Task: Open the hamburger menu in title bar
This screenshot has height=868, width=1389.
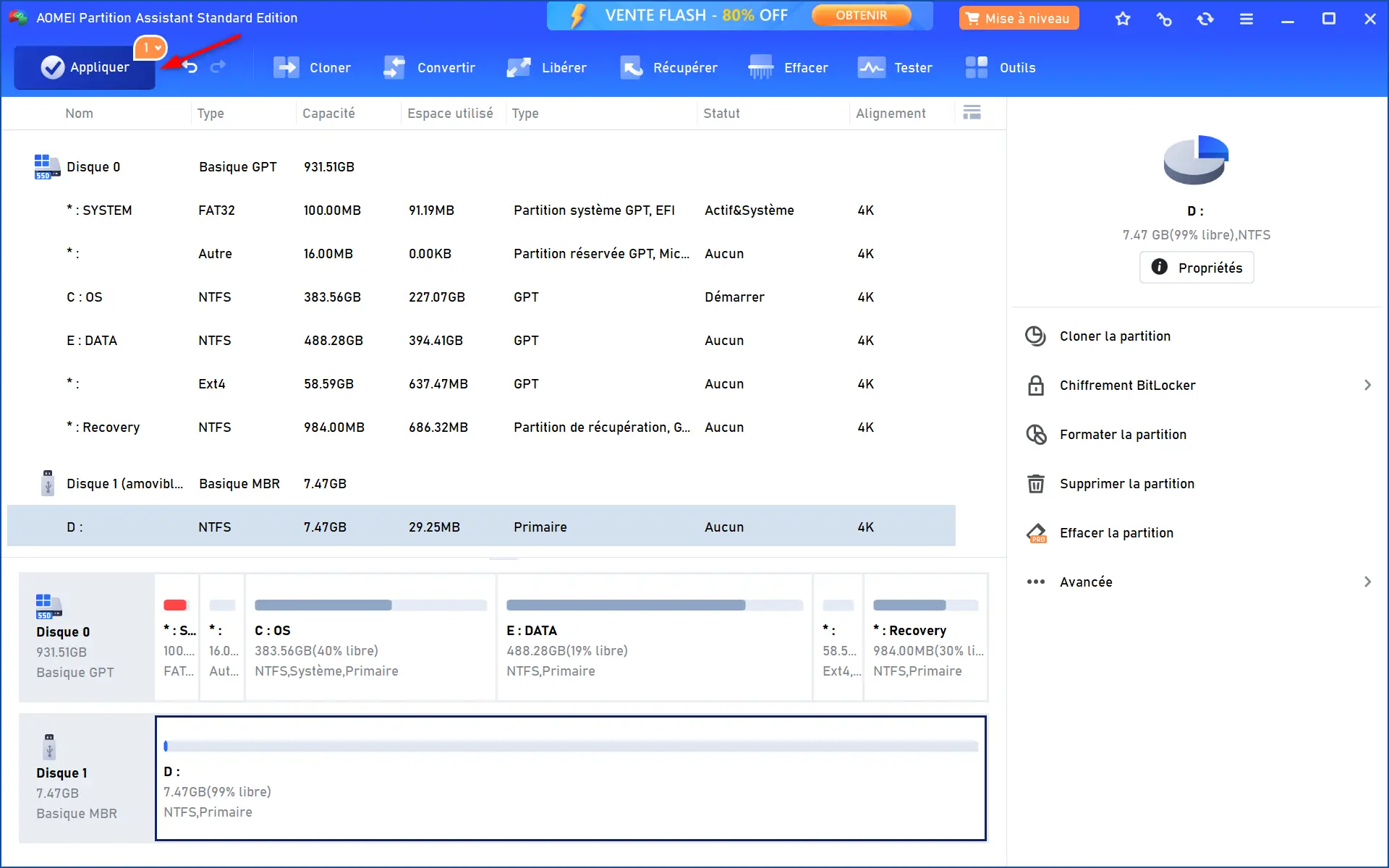Action: coord(1246,19)
